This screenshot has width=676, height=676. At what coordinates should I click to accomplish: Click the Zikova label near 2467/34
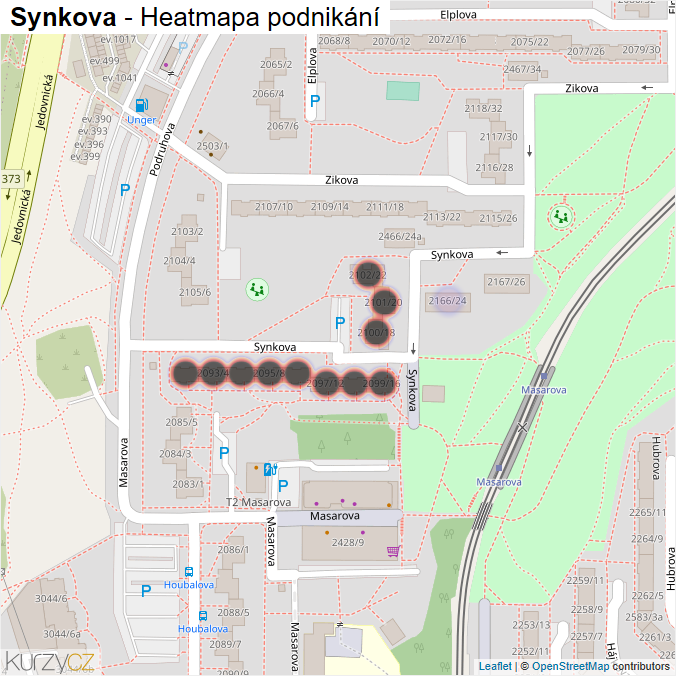[582, 88]
